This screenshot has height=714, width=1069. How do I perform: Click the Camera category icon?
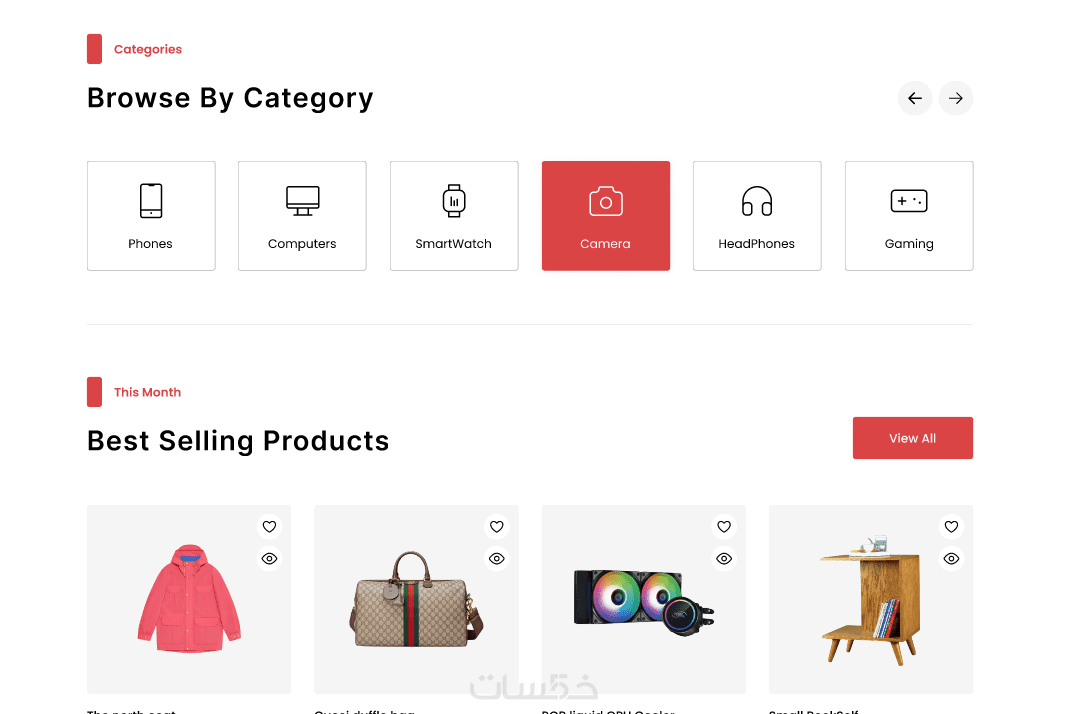tap(605, 201)
